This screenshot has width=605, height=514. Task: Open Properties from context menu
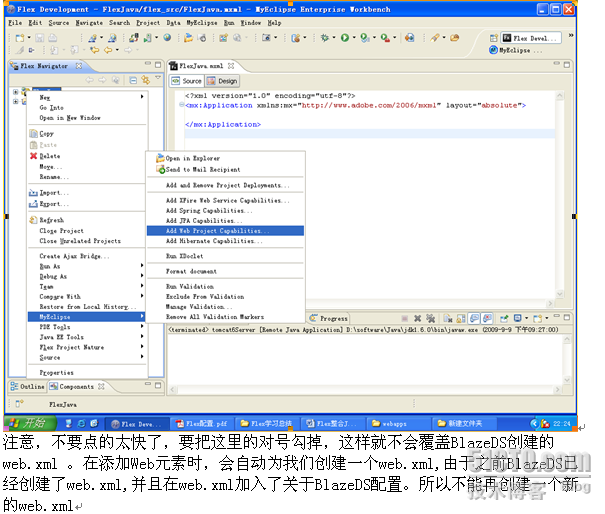86,373
